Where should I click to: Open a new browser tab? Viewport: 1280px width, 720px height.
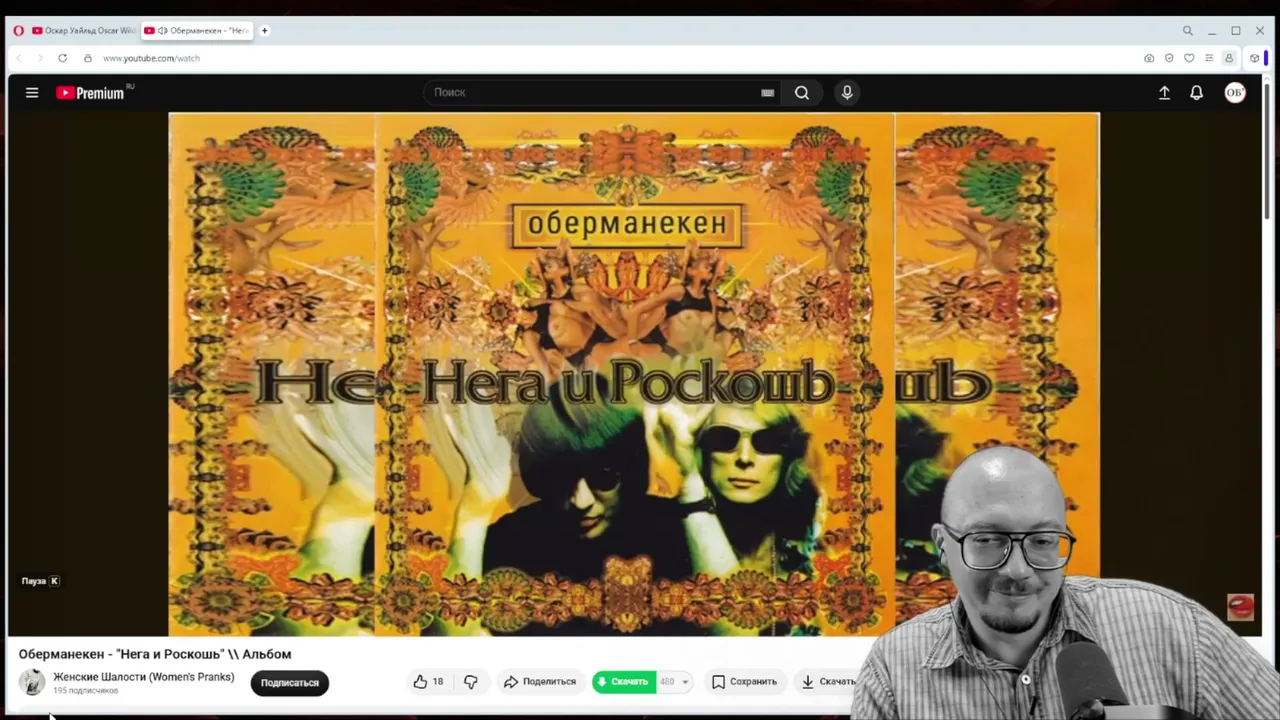[x=265, y=31]
